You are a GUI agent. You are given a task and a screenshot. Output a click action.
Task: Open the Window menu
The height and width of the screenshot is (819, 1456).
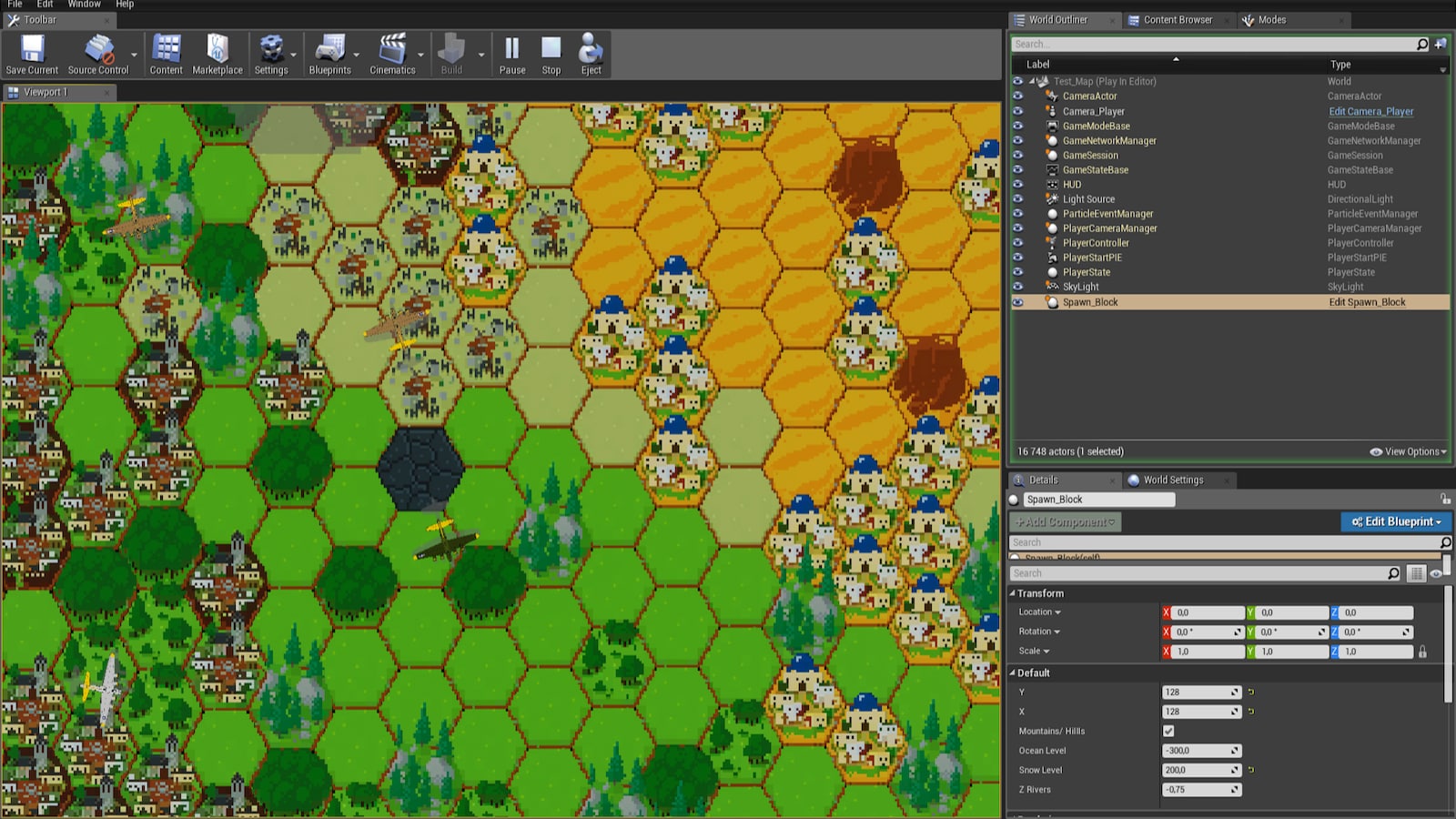click(x=84, y=5)
